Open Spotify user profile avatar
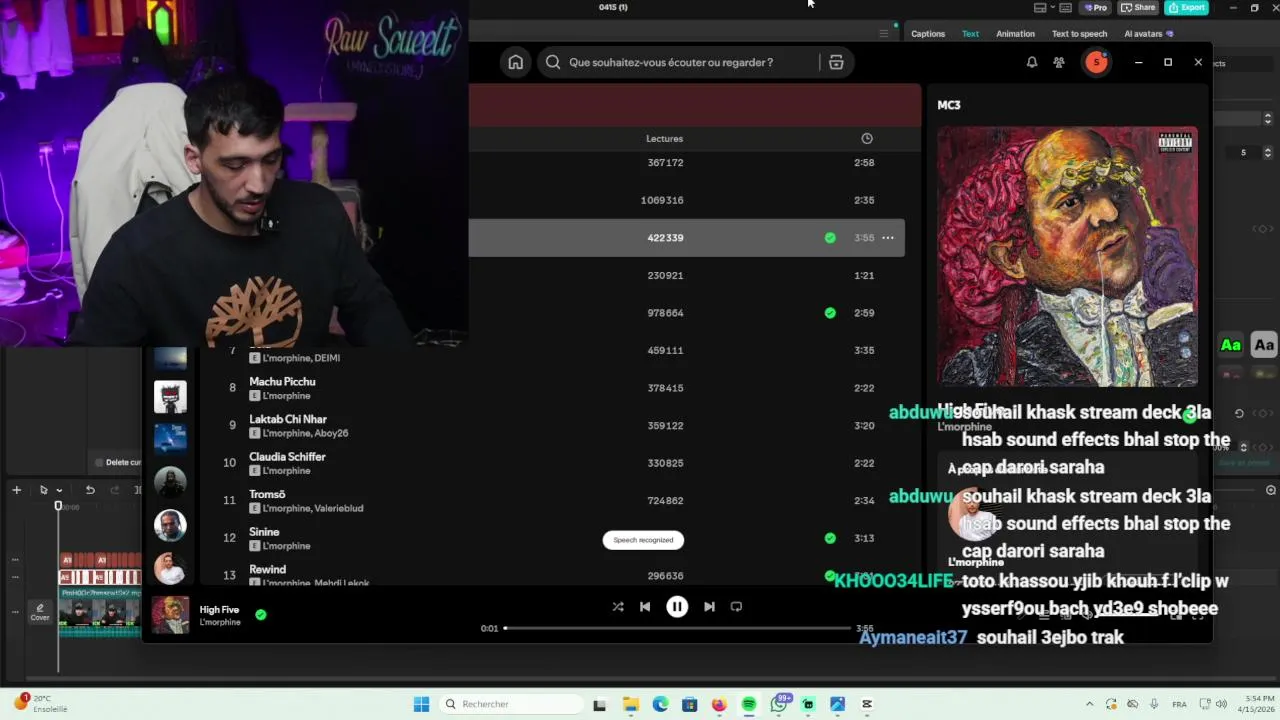The width and height of the screenshot is (1280, 720). coord(1096,62)
